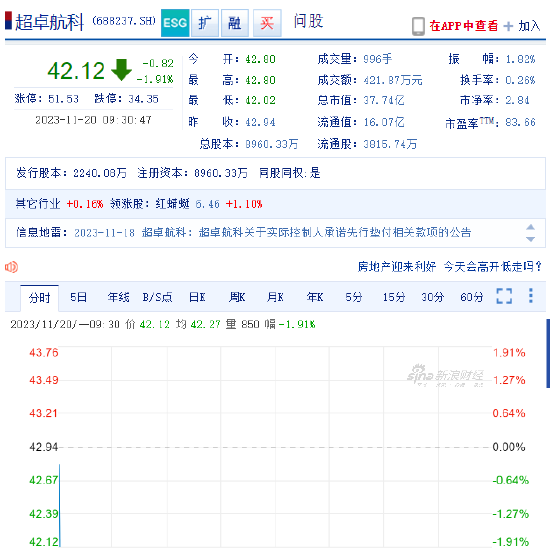Switch to the 日K chart tab
550x550 pixels.
pyautogui.click(x=197, y=297)
